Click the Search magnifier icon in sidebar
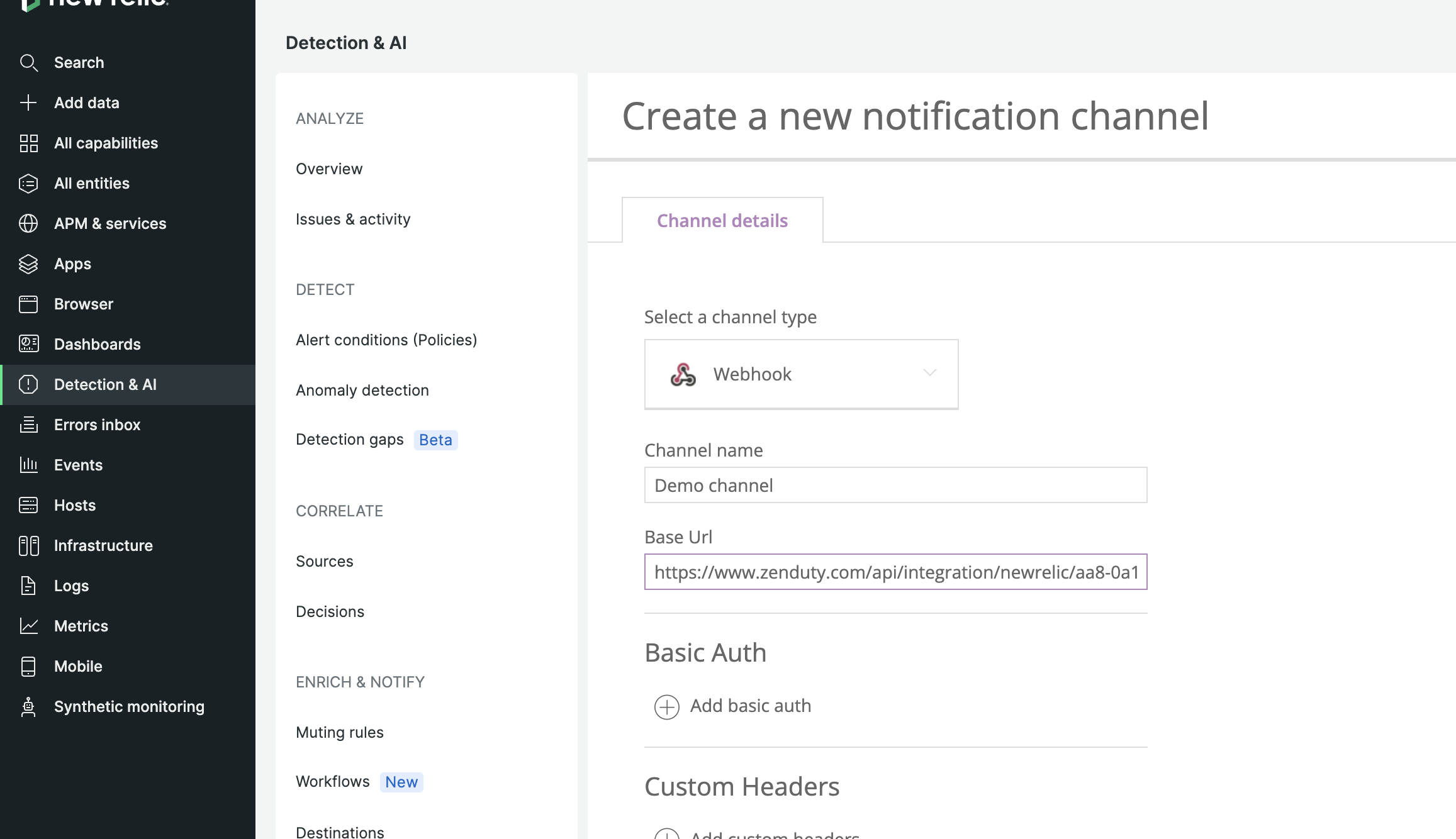This screenshot has width=1456, height=839. [28, 63]
